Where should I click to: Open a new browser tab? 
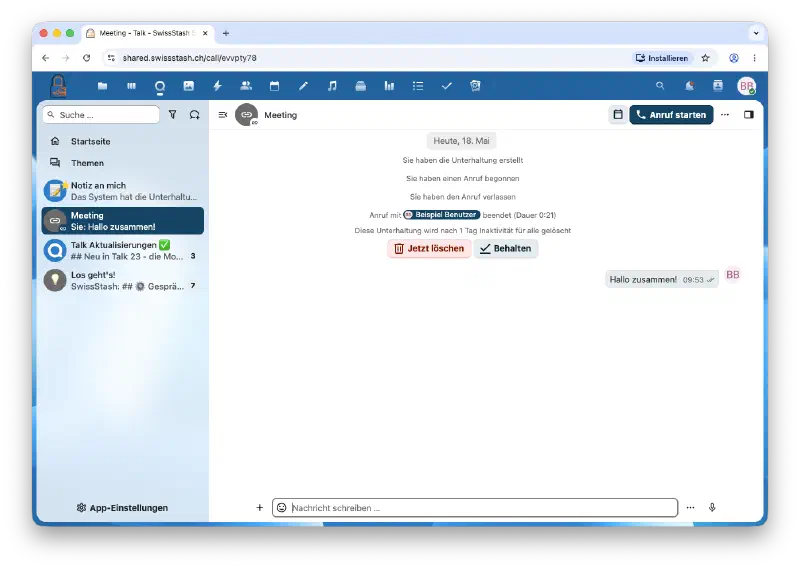pyautogui.click(x=226, y=33)
